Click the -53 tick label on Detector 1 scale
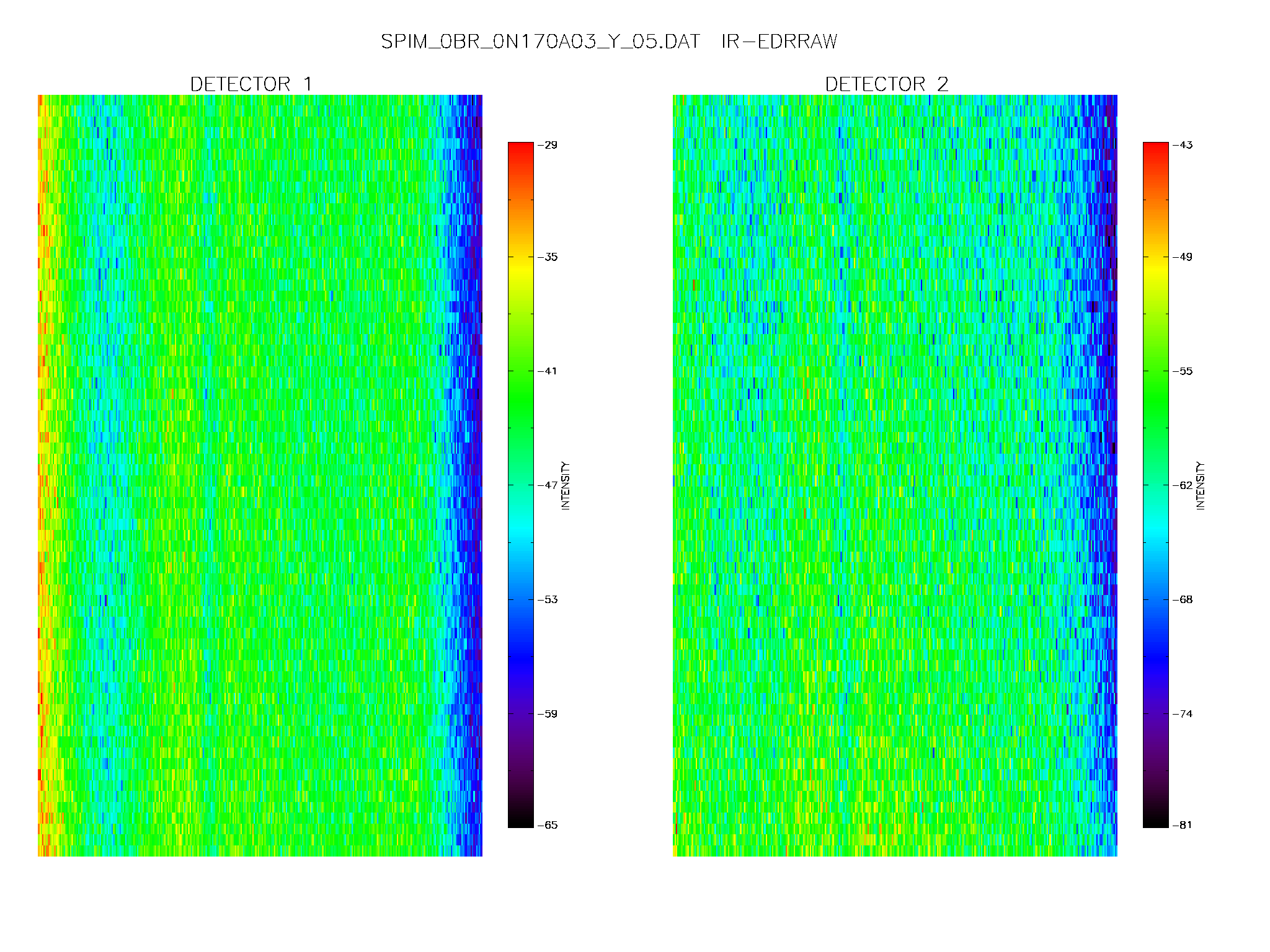 pos(548,599)
